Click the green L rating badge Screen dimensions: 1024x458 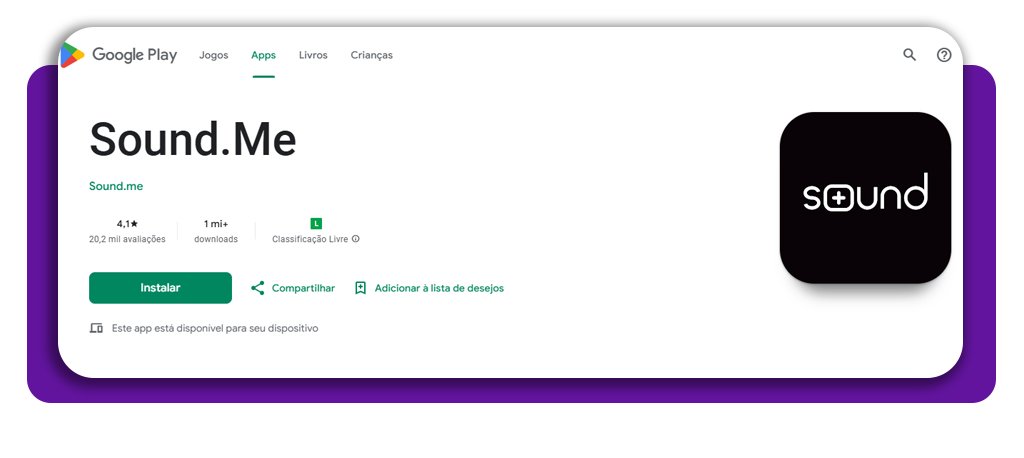coord(316,223)
